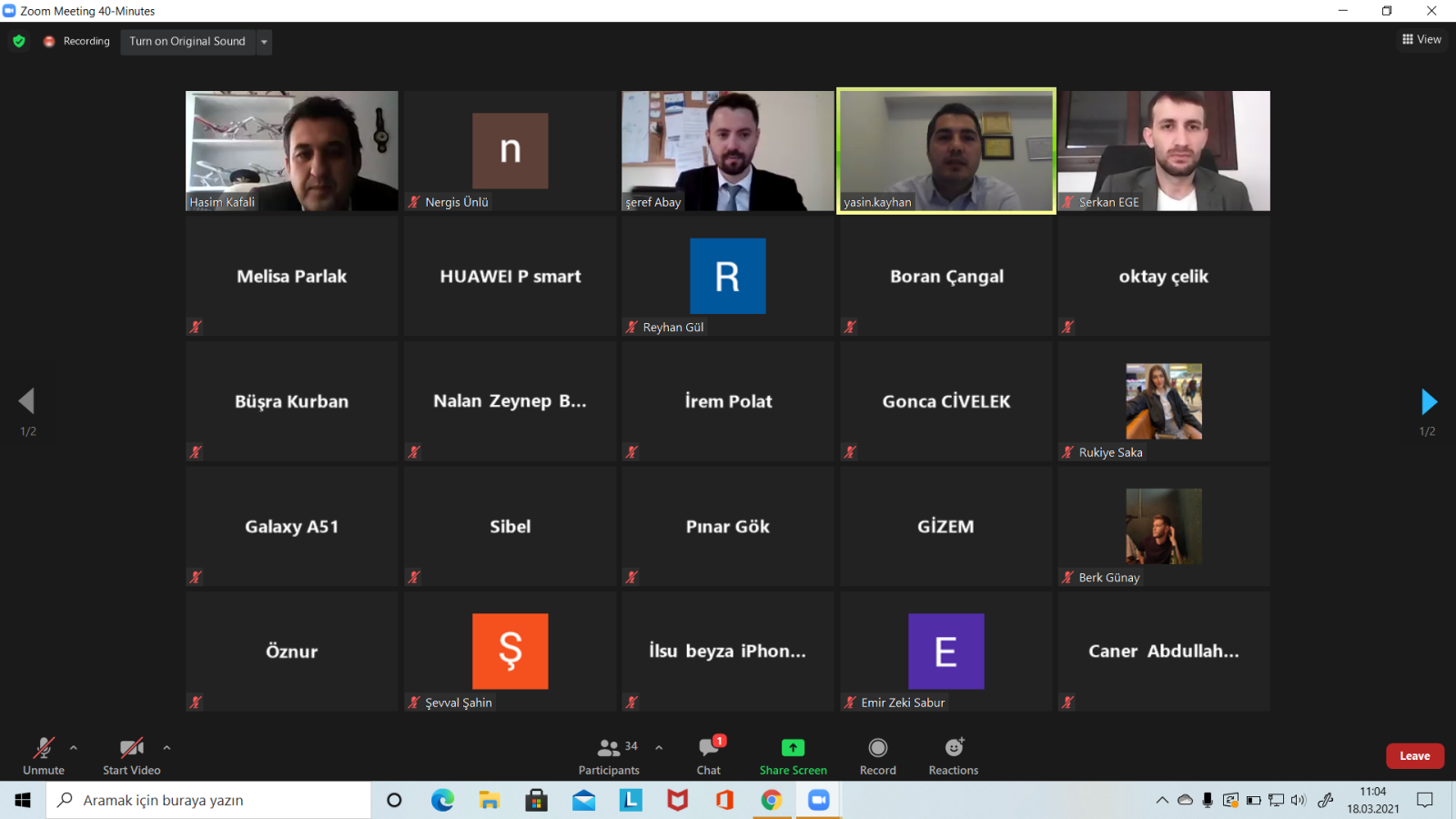
Task: Click HUAWEI P smart participant name
Action: pyautogui.click(x=511, y=277)
